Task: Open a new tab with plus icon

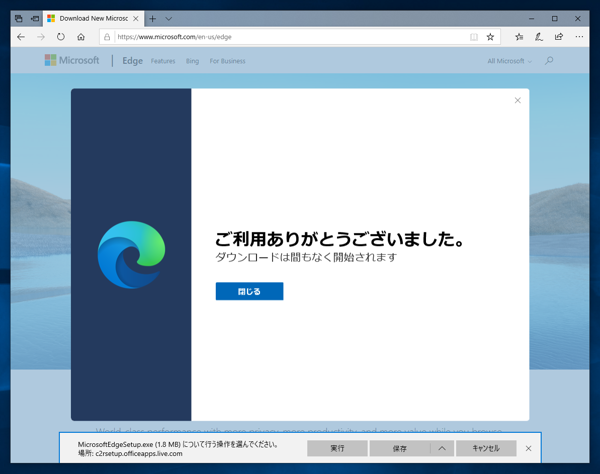Action: [x=152, y=18]
